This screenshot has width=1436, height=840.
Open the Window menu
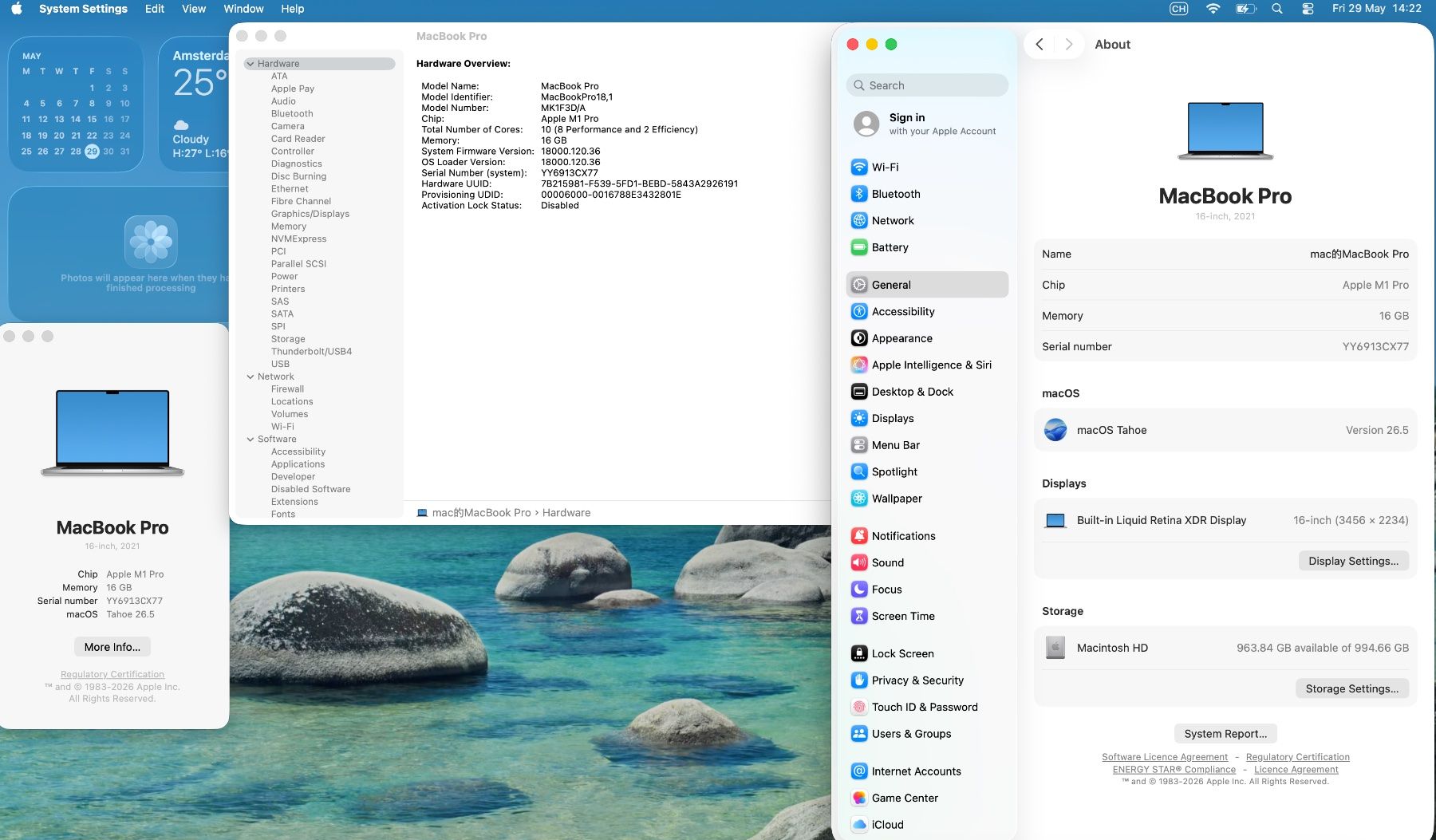(243, 9)
